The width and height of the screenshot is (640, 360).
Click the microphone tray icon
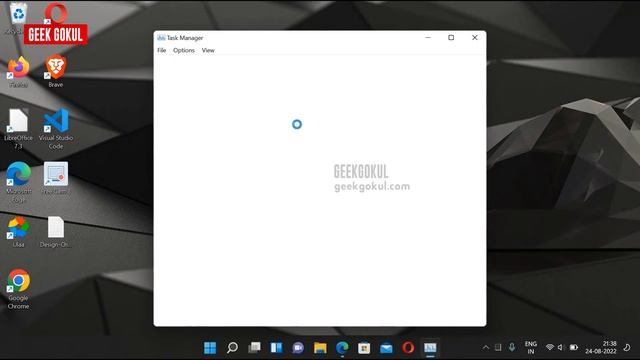512,347
